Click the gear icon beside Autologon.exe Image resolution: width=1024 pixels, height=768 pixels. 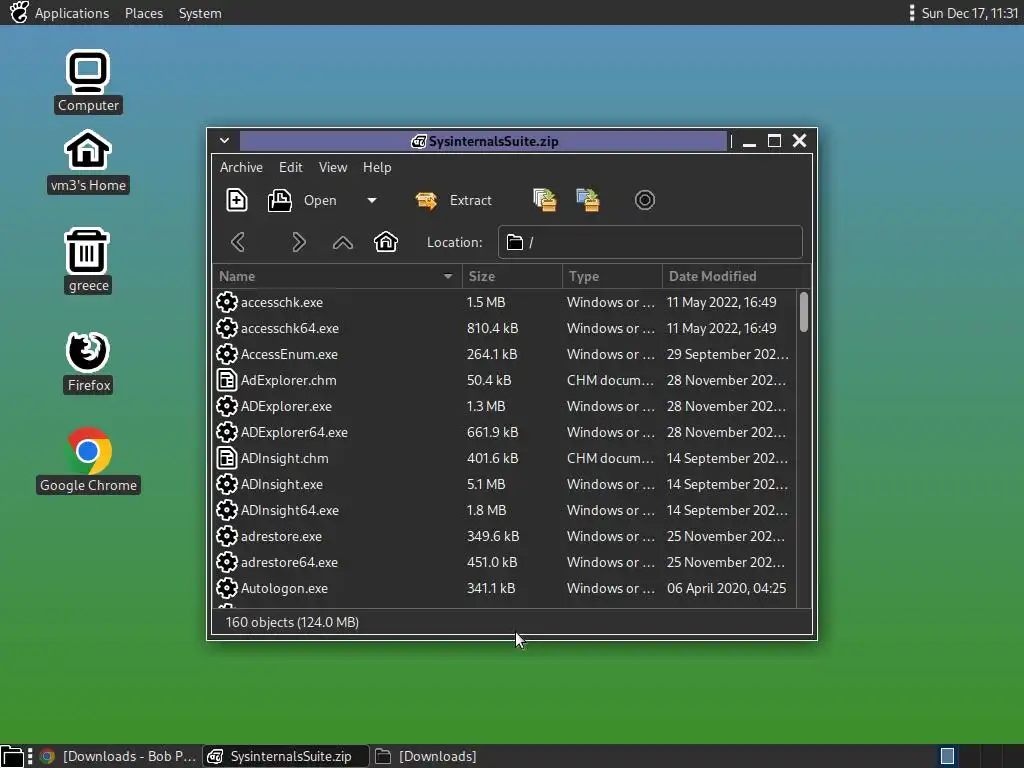point(227,588)
